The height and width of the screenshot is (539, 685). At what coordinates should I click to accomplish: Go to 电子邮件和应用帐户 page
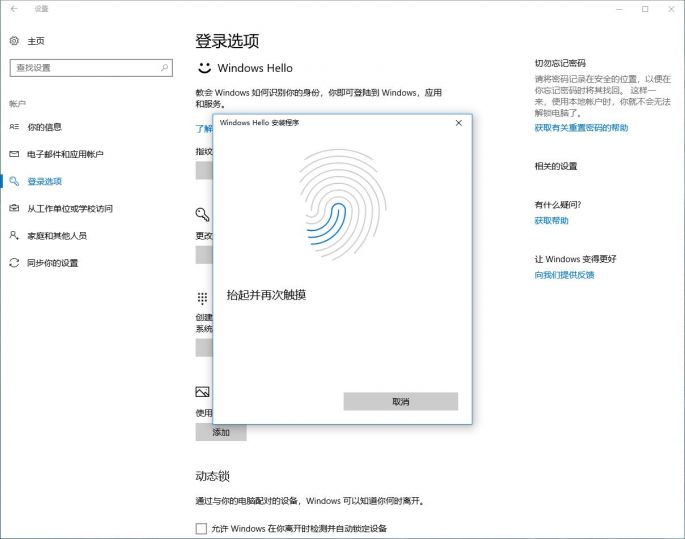[x=66, y=154]
